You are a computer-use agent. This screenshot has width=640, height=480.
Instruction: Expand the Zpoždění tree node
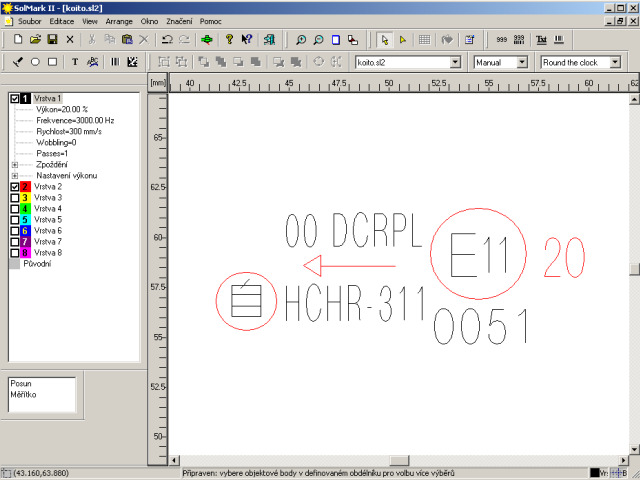[x=14, y=165]
